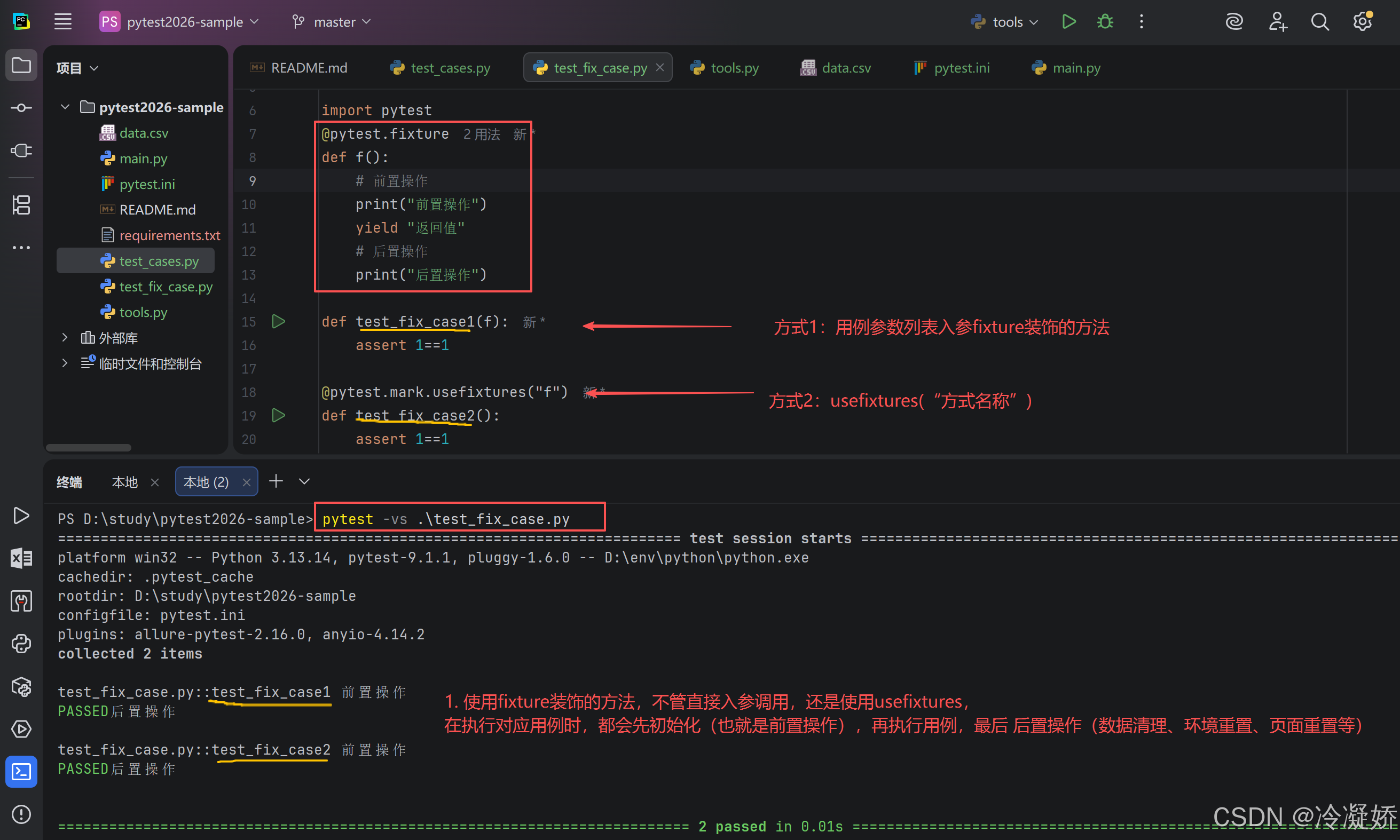1400x840 pixels.
Task: Open the Pull Requests plug icon
Action: pos(21,150)
